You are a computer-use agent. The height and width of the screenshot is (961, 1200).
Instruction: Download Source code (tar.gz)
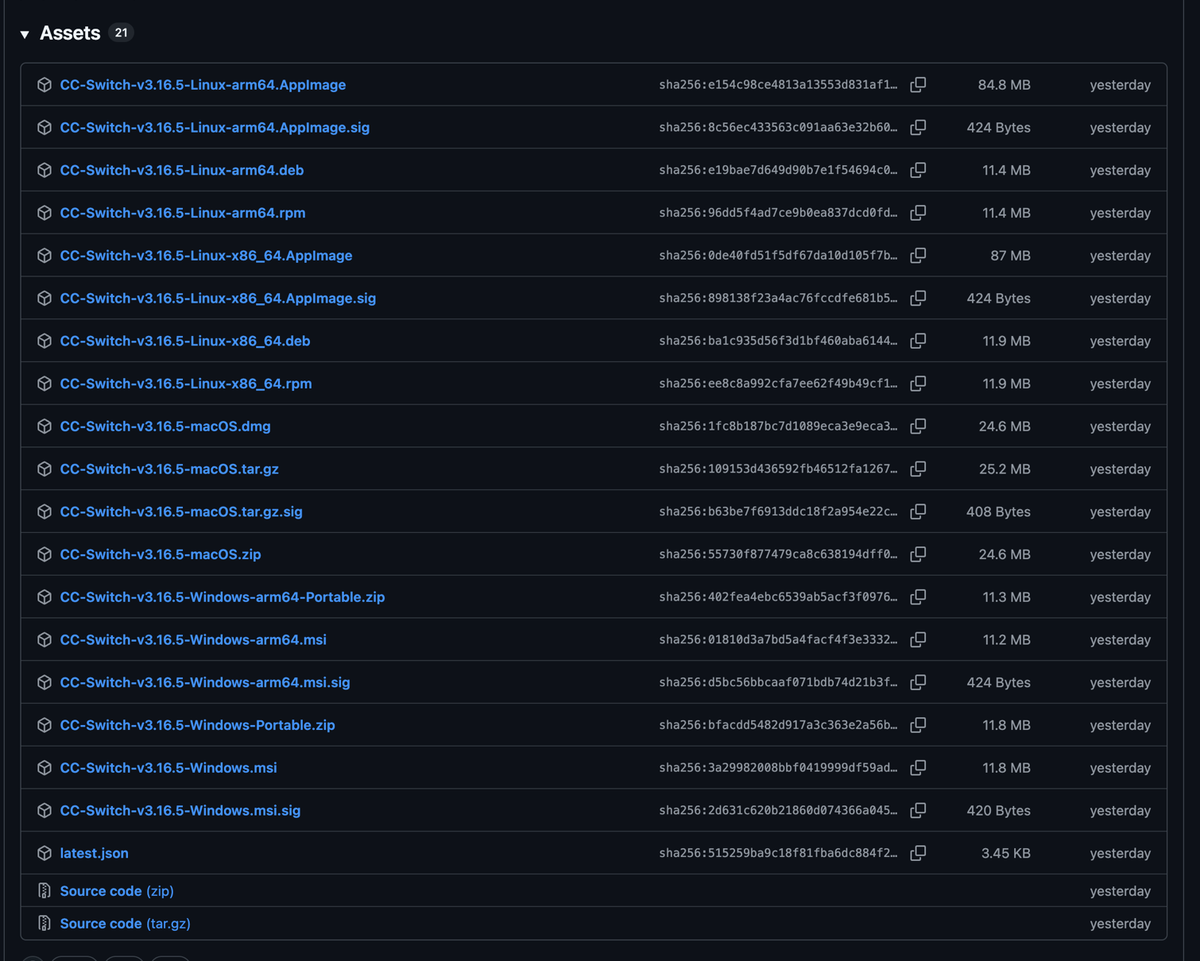pos(125,923)
